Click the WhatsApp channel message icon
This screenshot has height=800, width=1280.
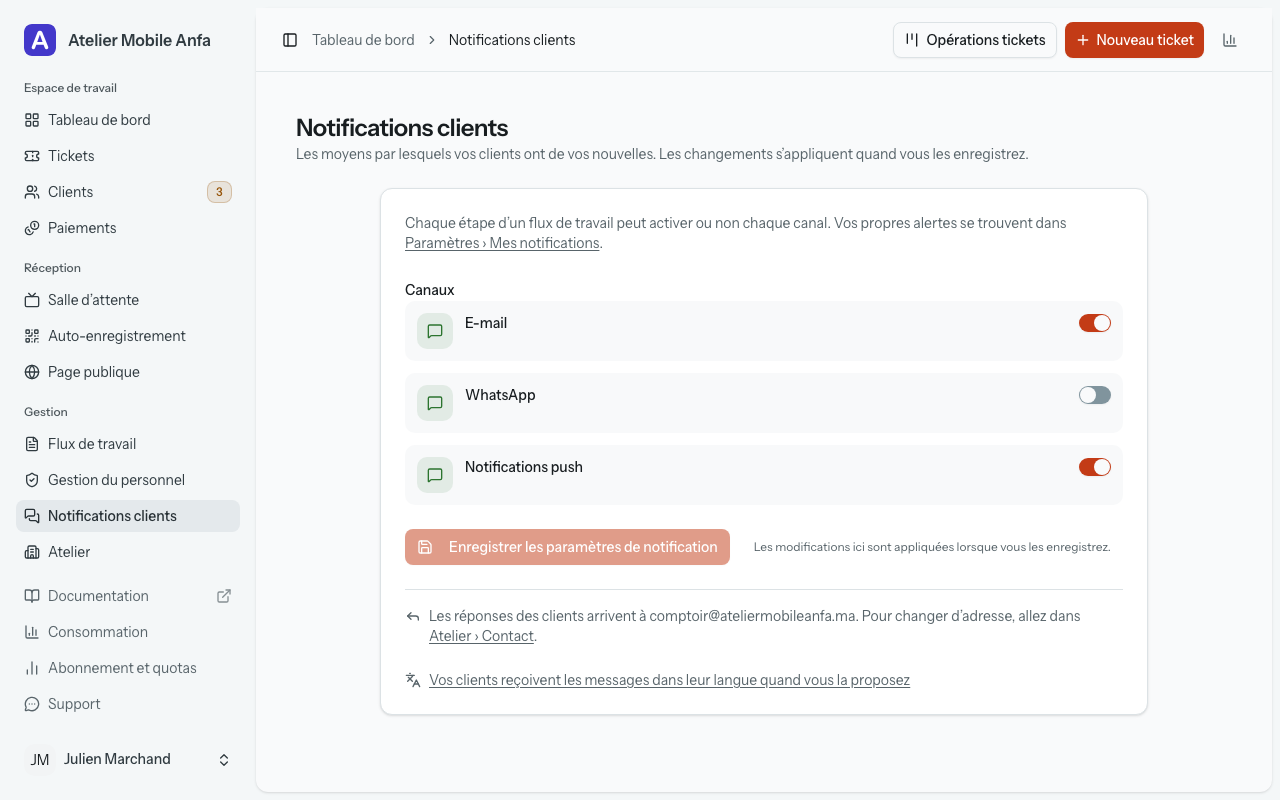click(435, 403)
